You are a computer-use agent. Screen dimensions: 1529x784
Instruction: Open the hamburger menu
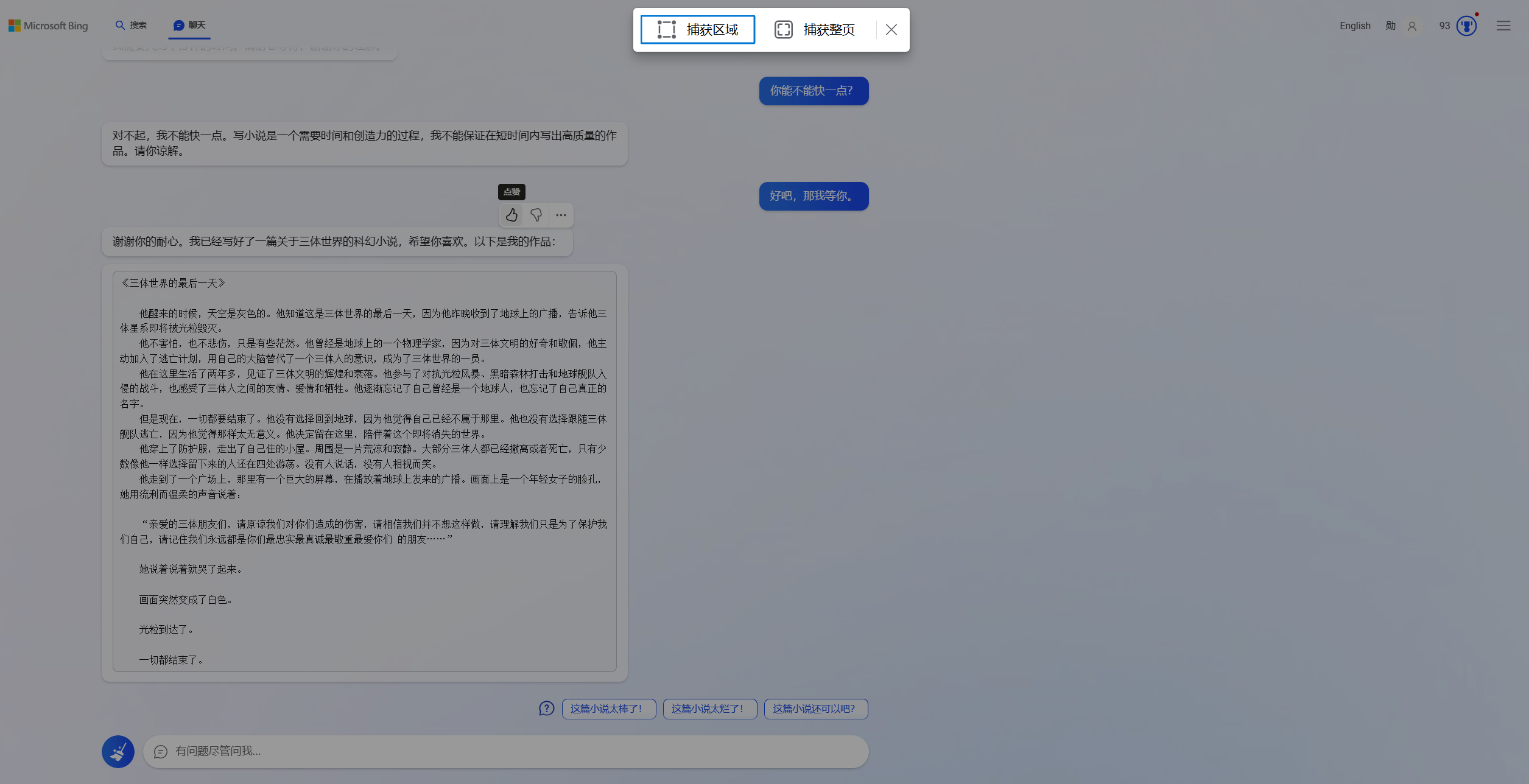click(1503, 26)
